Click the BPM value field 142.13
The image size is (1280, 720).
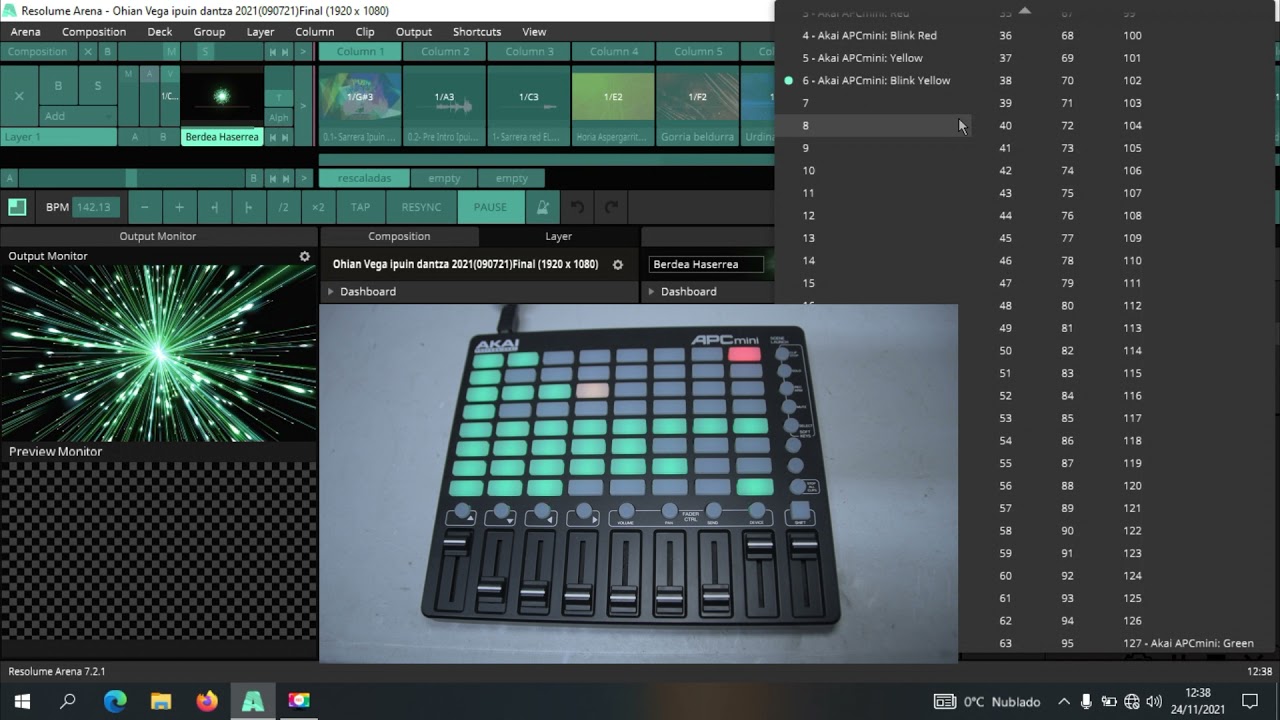[x=96, y=207]
